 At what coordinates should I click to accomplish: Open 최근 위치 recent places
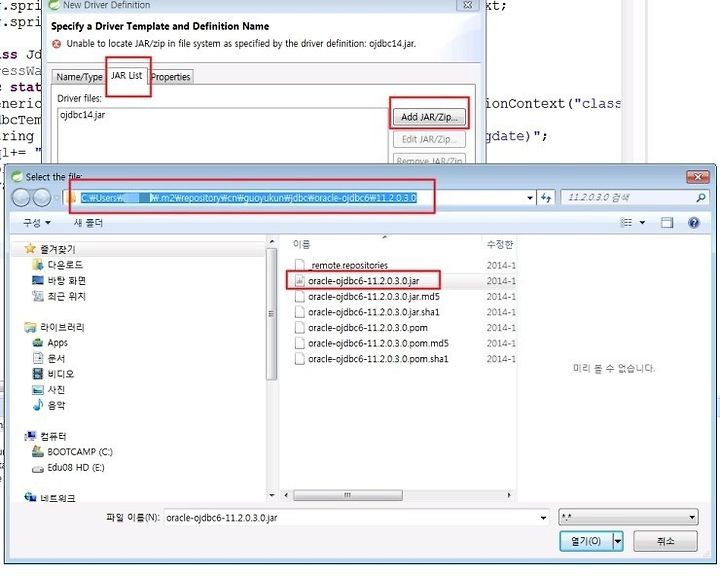click(x=59, y=296)
